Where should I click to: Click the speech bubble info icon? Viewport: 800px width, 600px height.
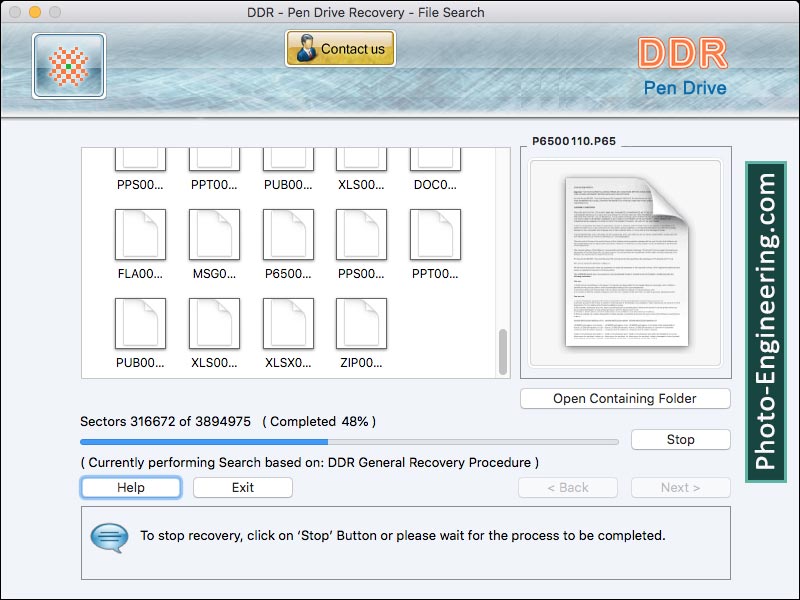click(x=109, y=536)
